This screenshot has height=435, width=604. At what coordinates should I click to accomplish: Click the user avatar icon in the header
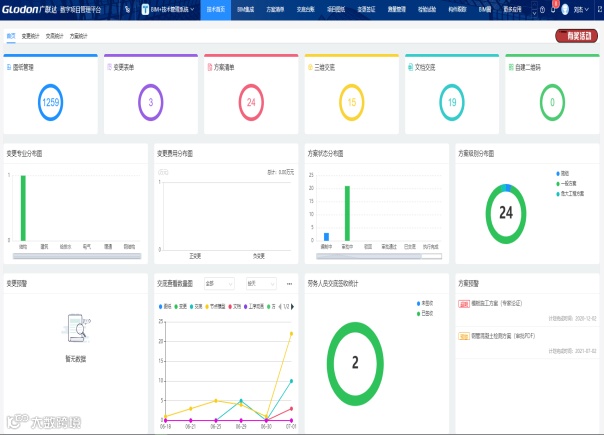[x=565, y=10]
